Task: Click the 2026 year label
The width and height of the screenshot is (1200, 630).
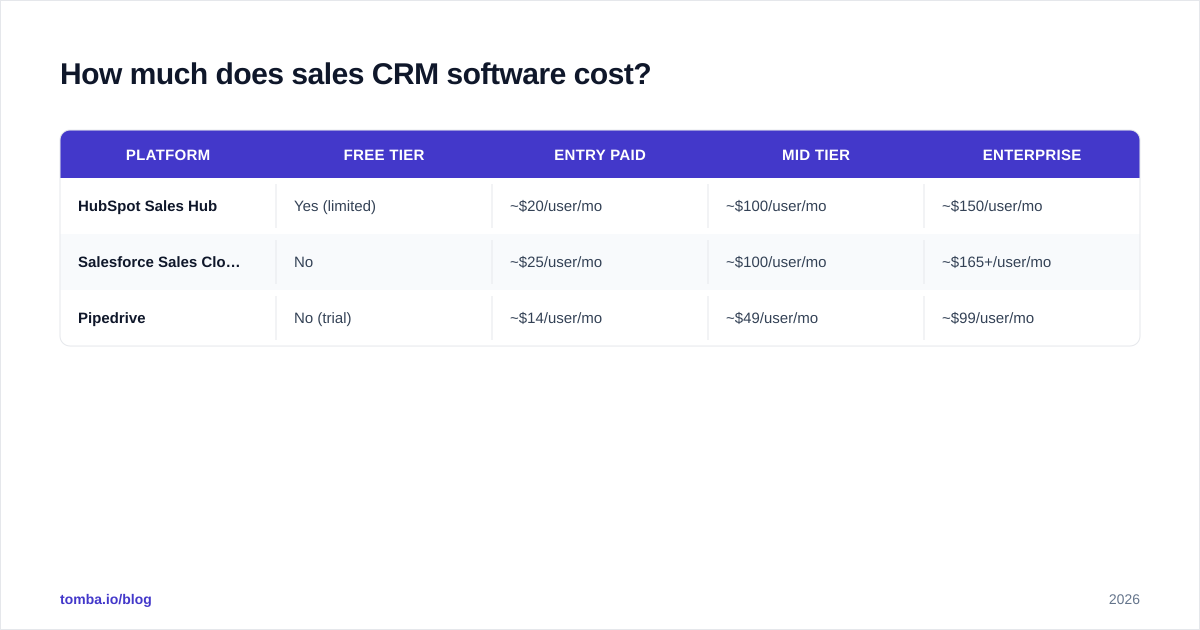Action: [1124, 599]
